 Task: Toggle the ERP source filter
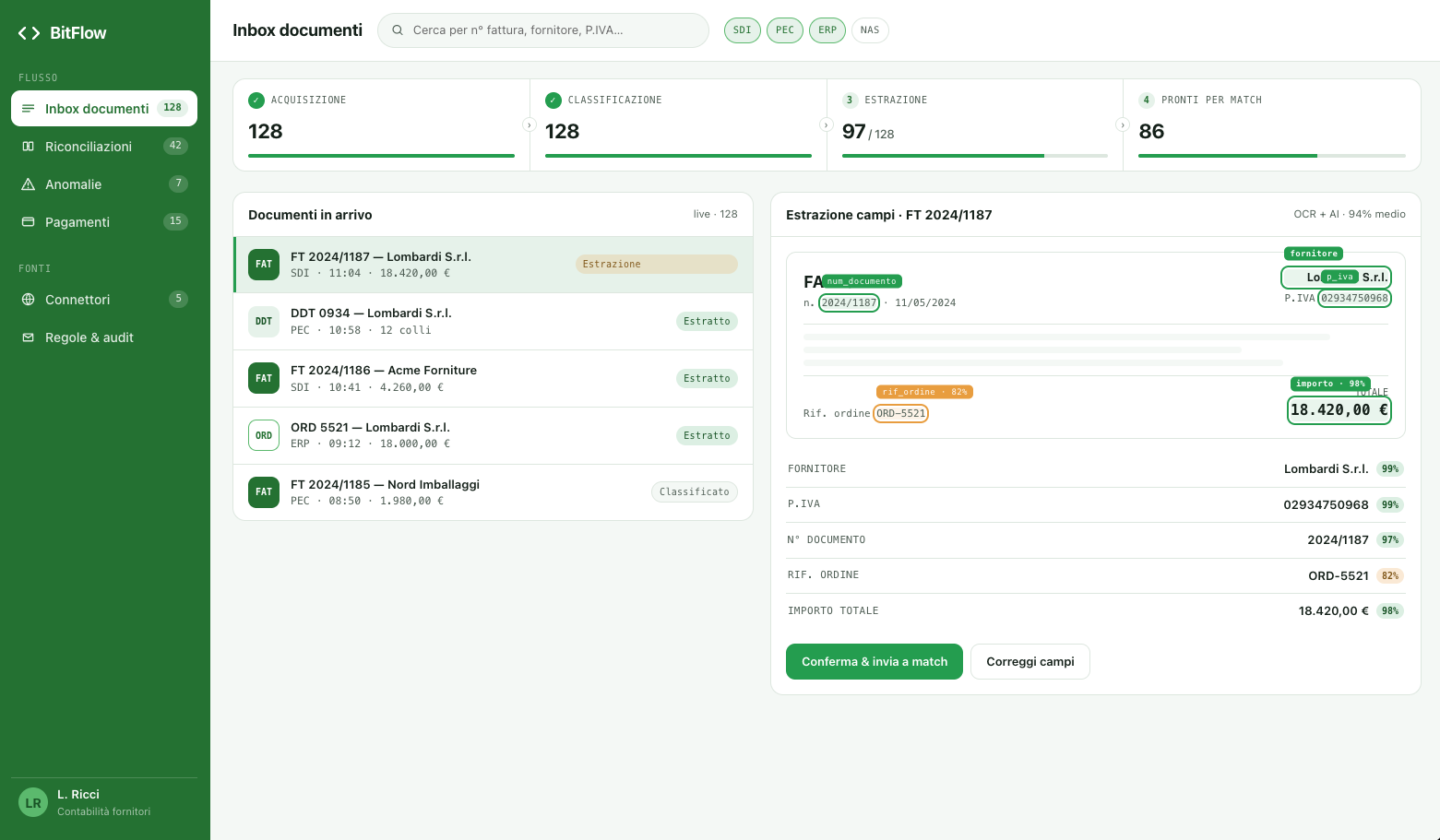(x=827, y=30)
